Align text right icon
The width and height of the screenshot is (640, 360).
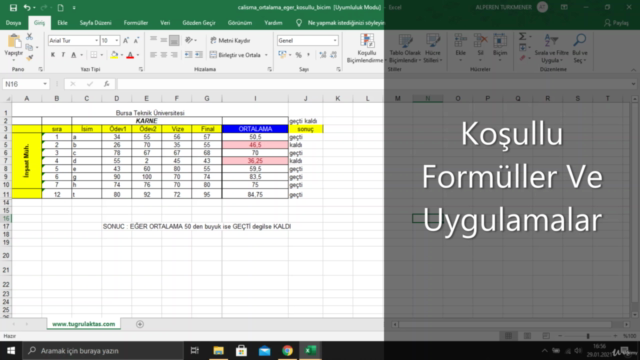[174, 55]
